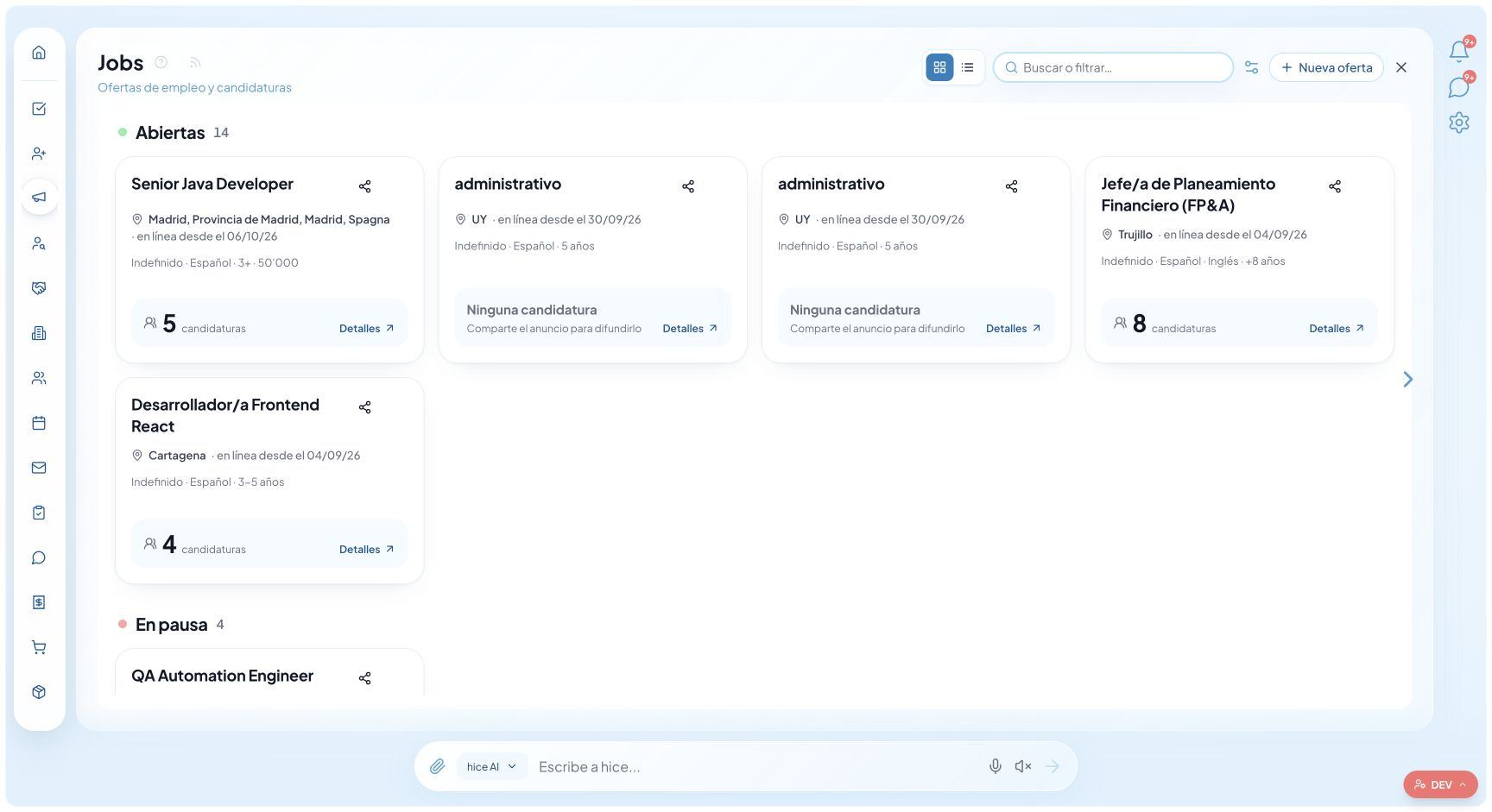Click the microphone icon in chat bar

(x=996, y=766)
